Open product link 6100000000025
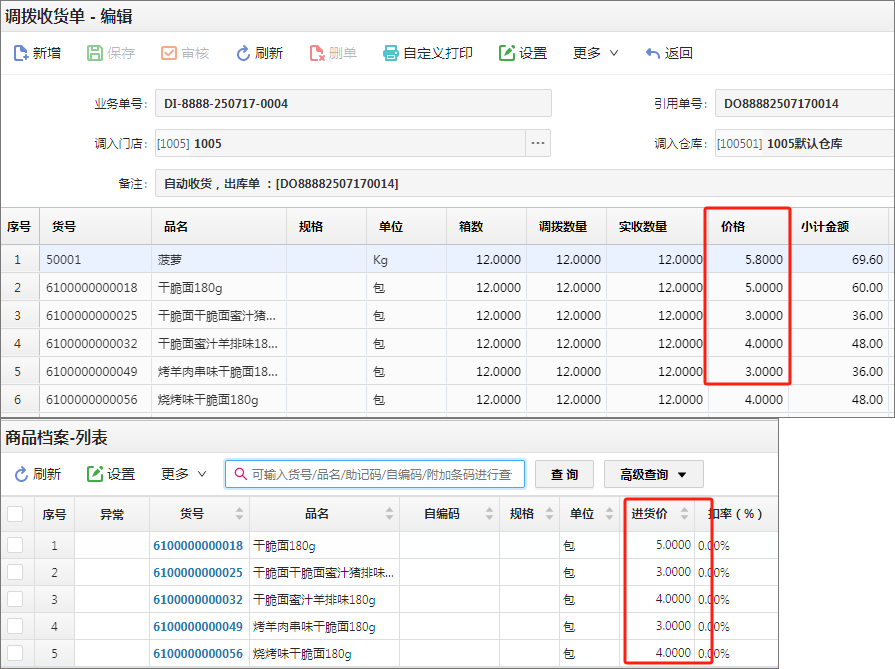 [198, 573]
